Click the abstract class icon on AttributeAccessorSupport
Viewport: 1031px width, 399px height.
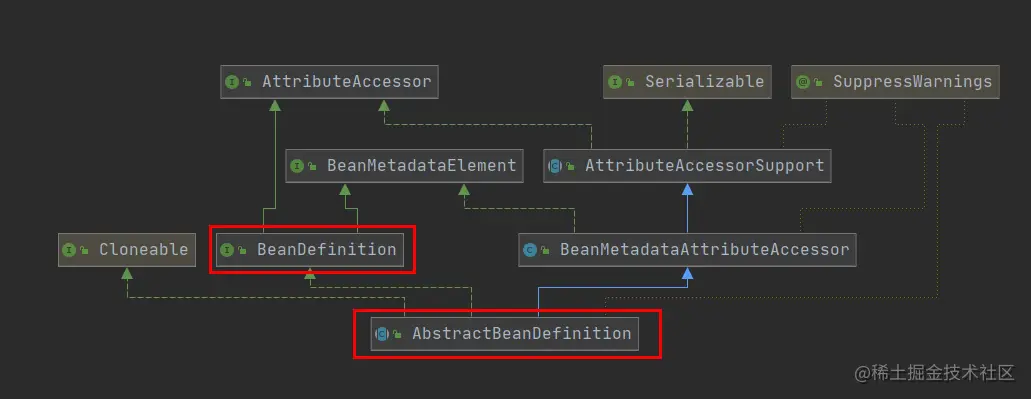pos(555,166)
